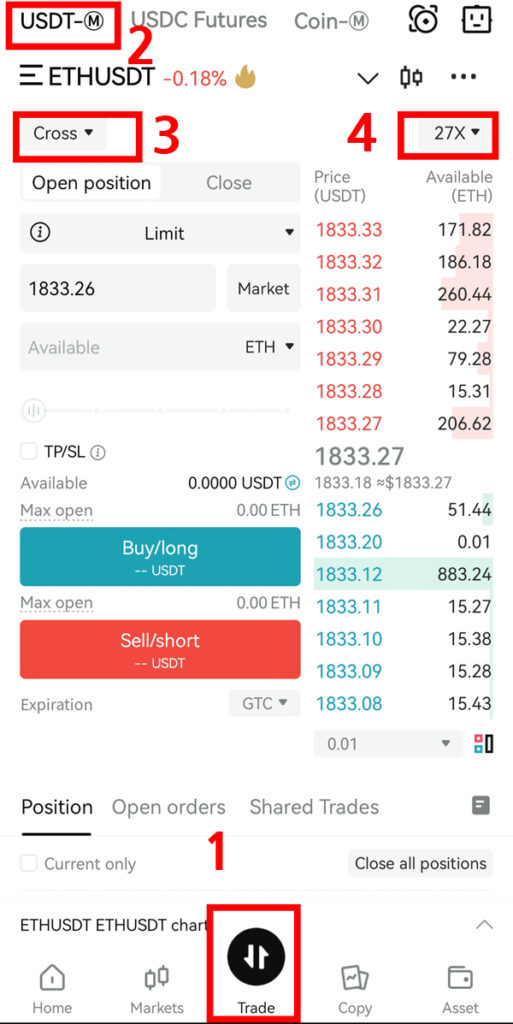Tap the order book layout icon
Screen dimensions: 513x1024
point(484,743)
